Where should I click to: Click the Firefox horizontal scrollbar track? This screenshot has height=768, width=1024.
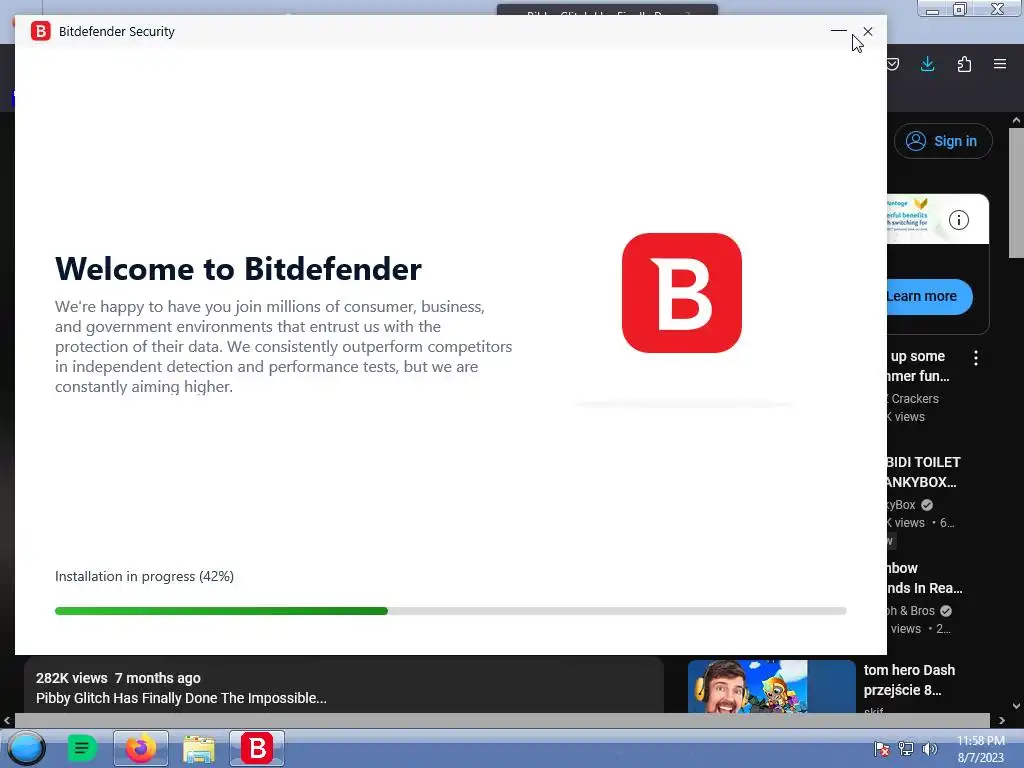point(503,720)
